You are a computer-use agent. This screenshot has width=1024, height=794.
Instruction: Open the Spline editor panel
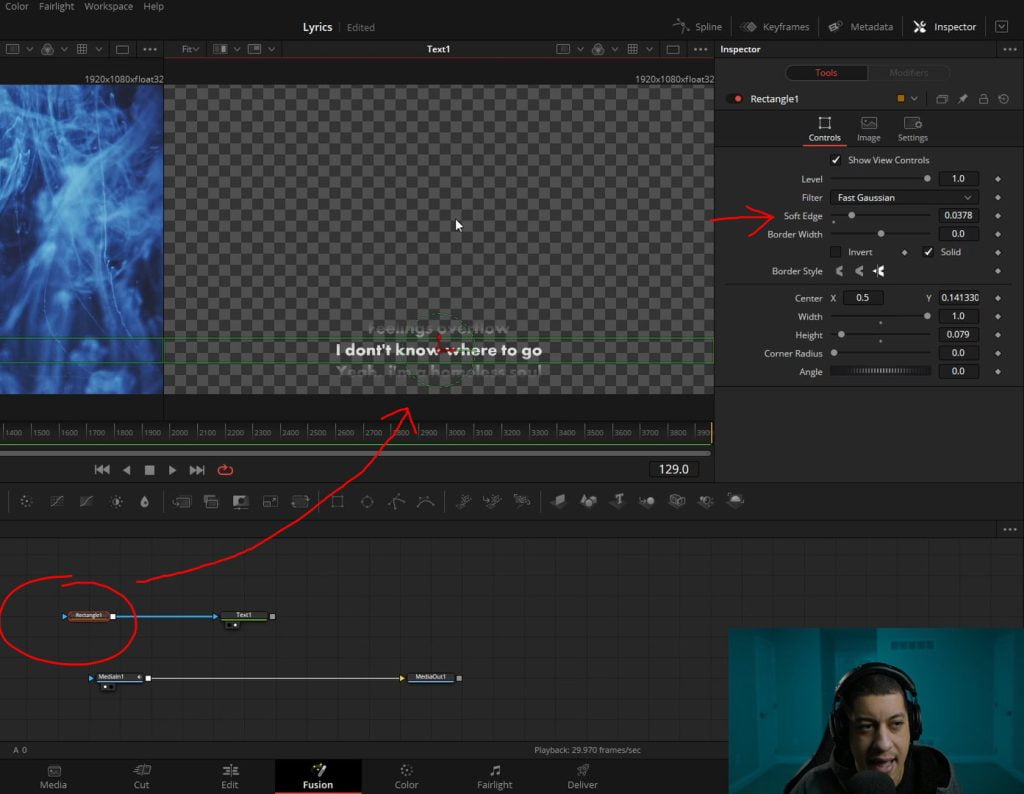[x=697, y=27]
